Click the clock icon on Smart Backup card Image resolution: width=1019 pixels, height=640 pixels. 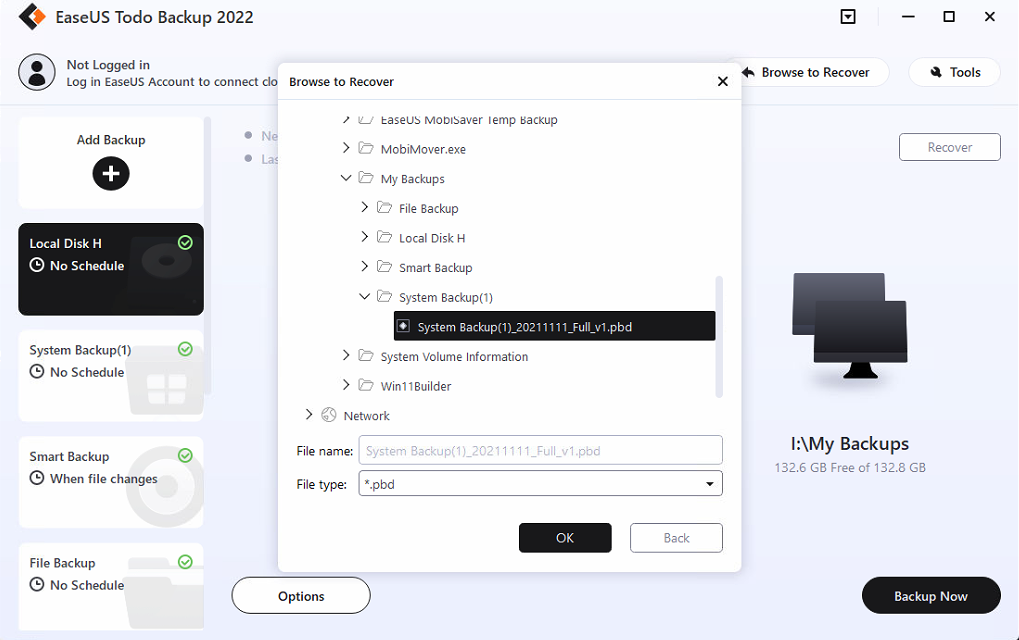coord(37,478)
